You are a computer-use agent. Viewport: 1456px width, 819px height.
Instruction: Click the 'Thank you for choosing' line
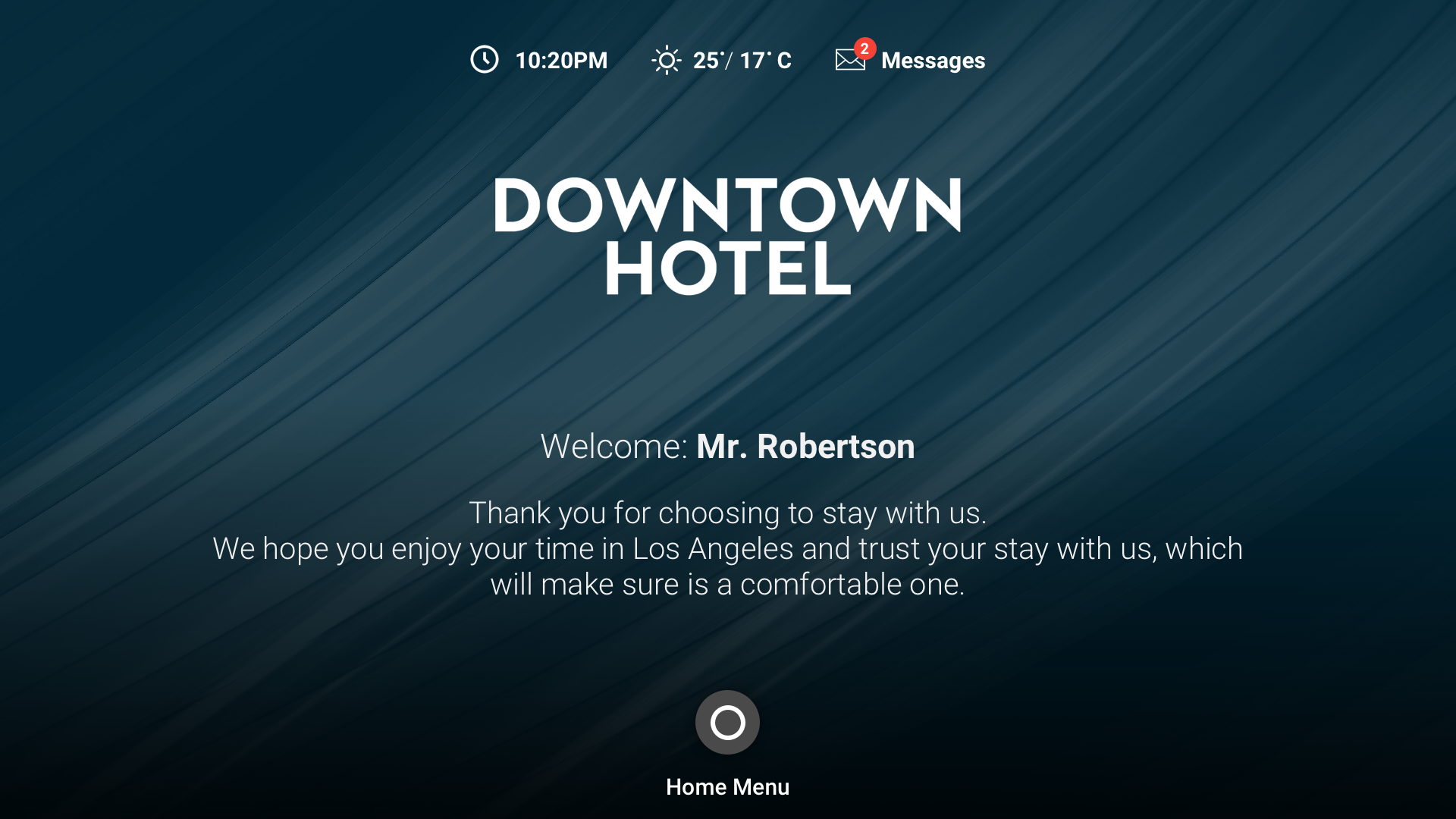point(727,513)
